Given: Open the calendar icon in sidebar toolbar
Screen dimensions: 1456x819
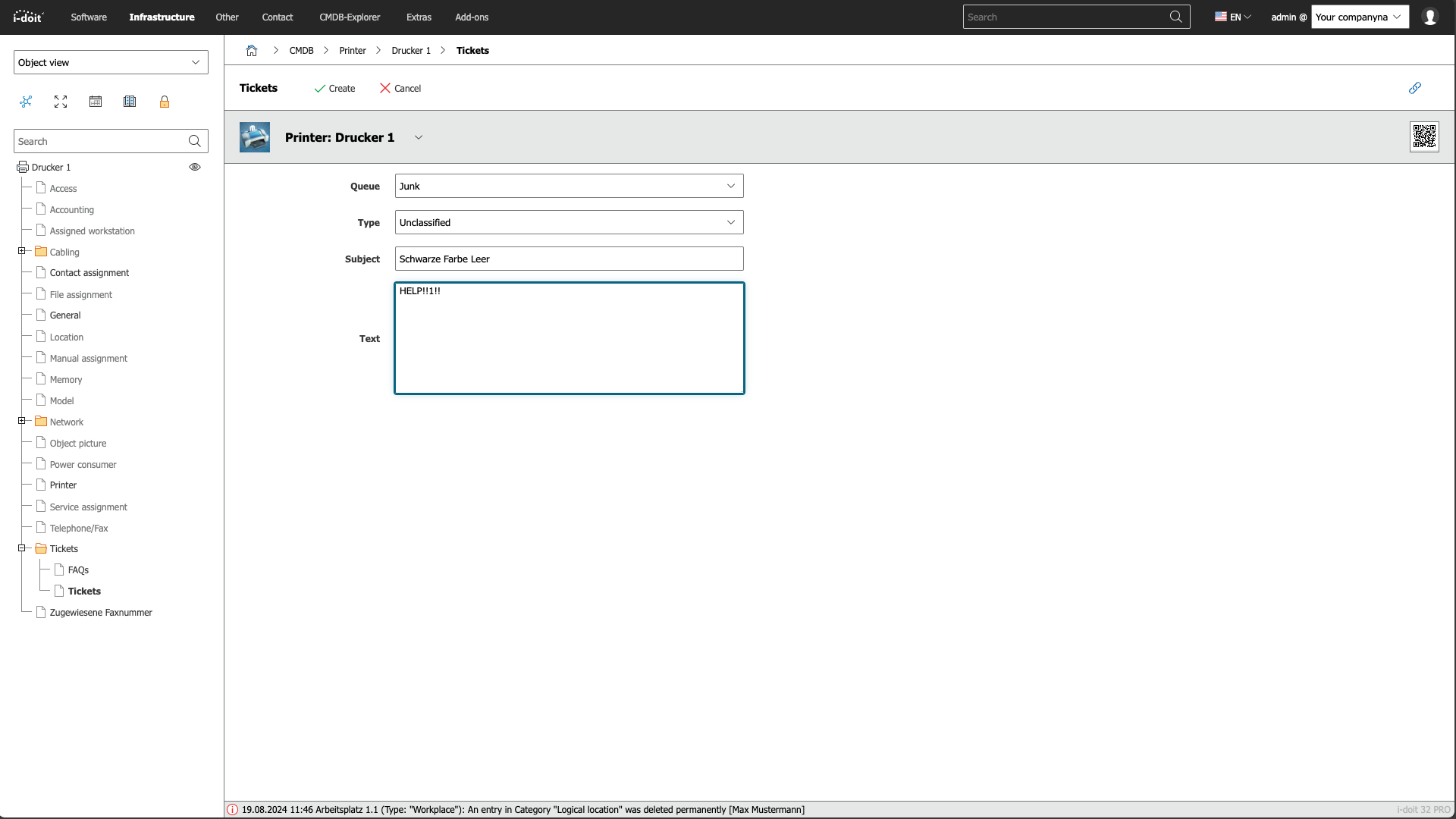Looking at the screenshot, I should tap(96, 102).
